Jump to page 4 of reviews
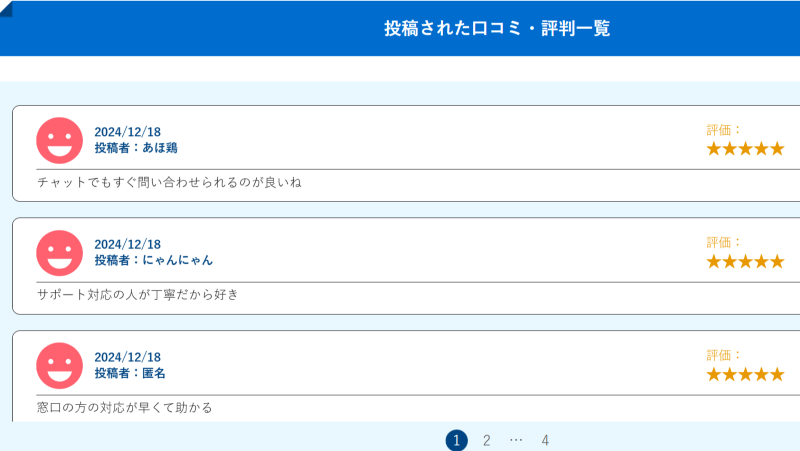Image resolution: width=800 pixels, height=451 pixels. [x=545, y=440]
